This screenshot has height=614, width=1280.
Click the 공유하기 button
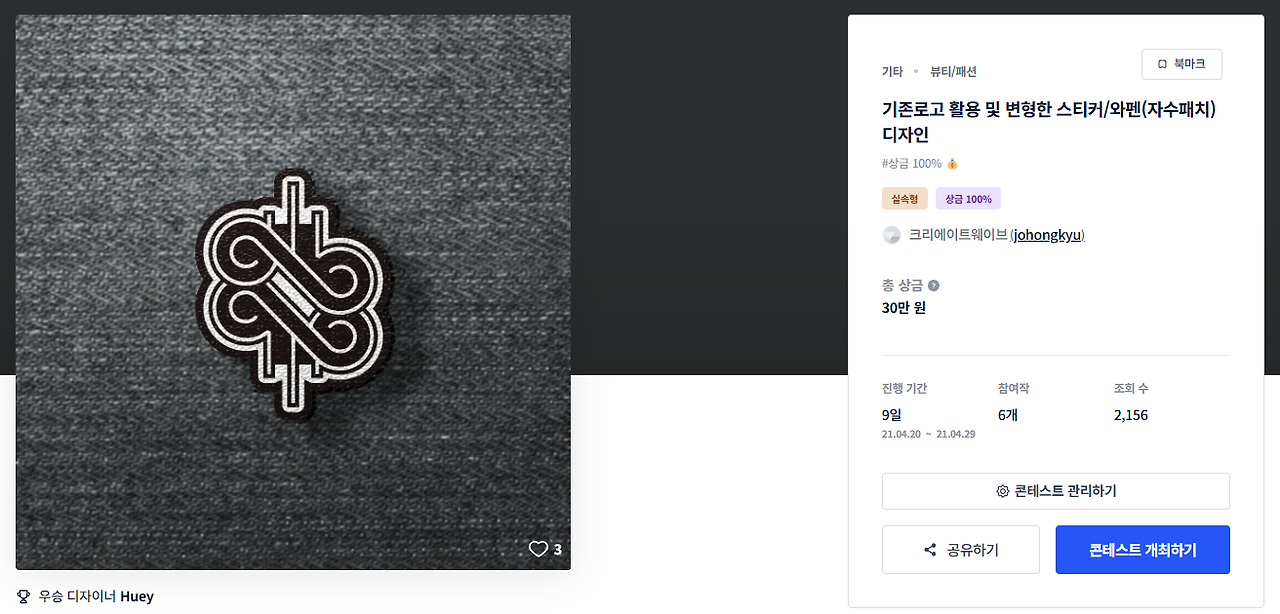960,550
